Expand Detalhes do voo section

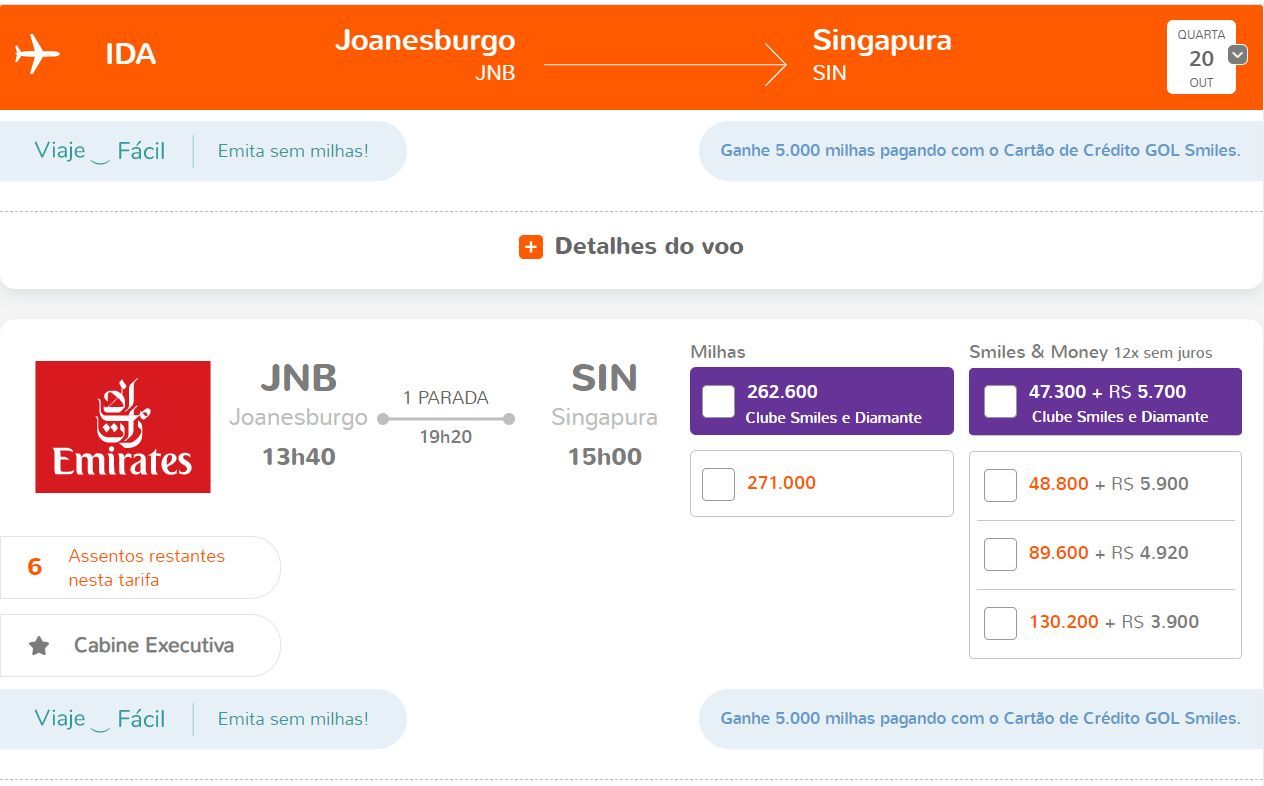[631, 247]
